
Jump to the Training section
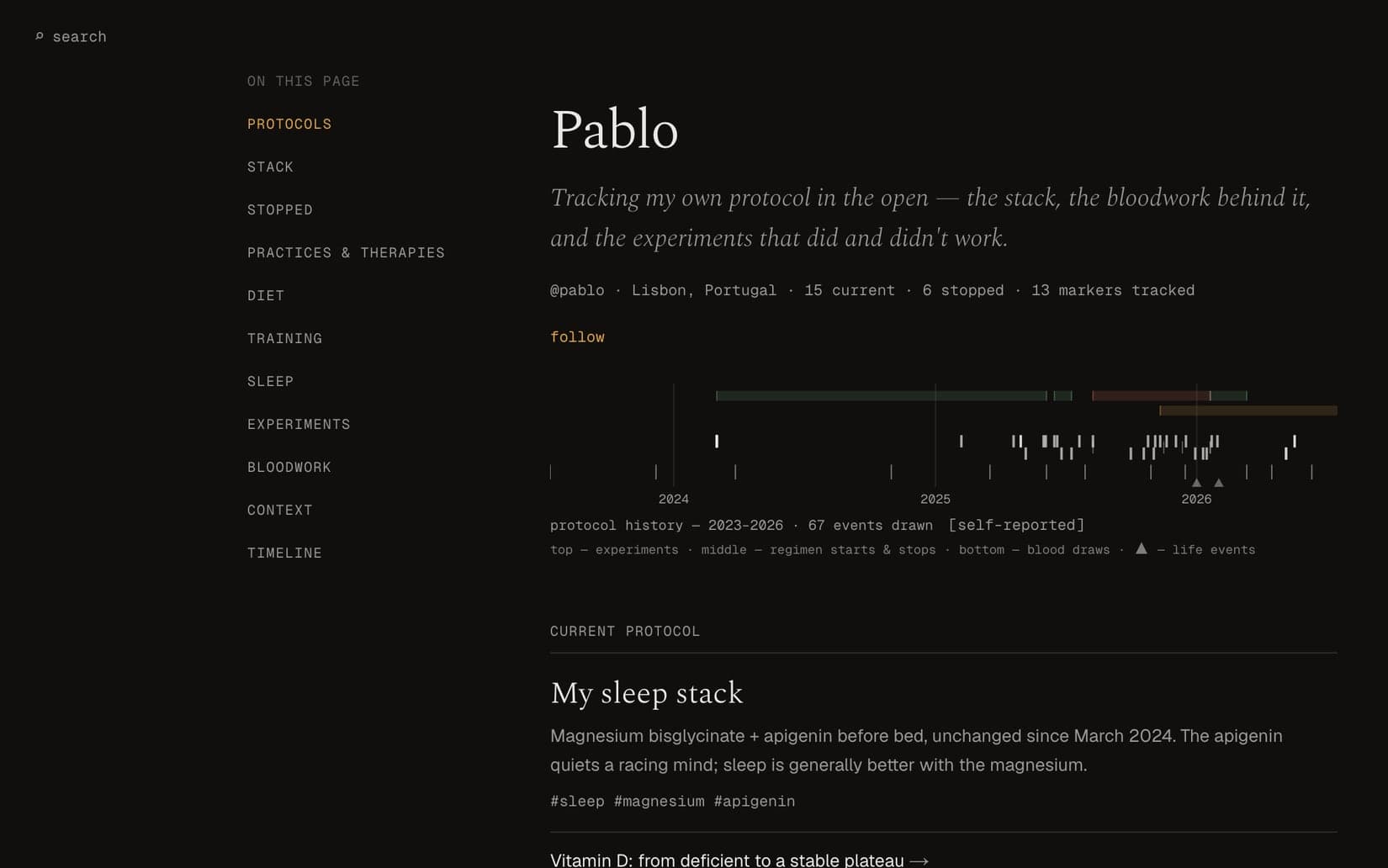(x=284, y=338)
